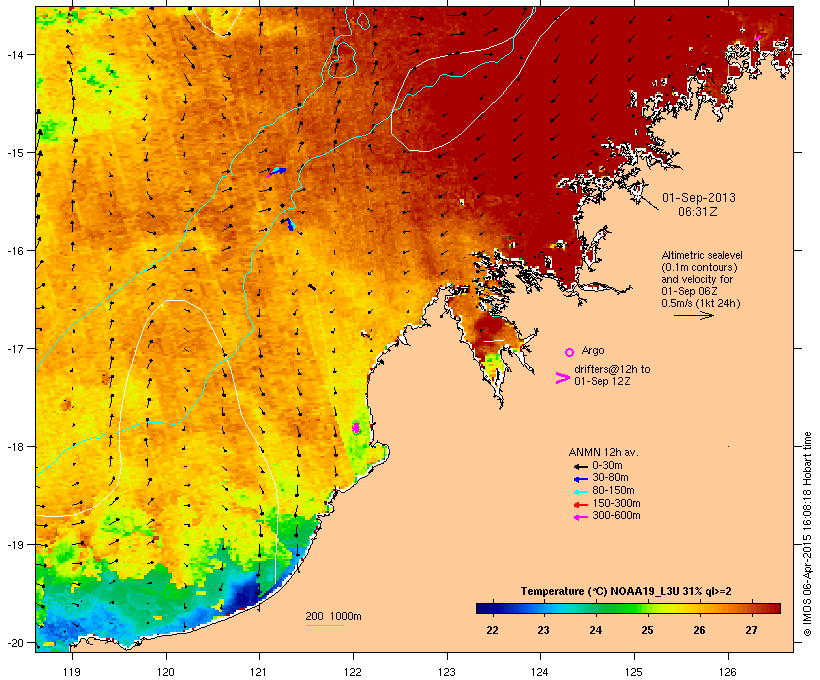This screenshot has width=820, height=680.
Task: Click the blue 30-80m legend arrow
Action: [580, 479]
